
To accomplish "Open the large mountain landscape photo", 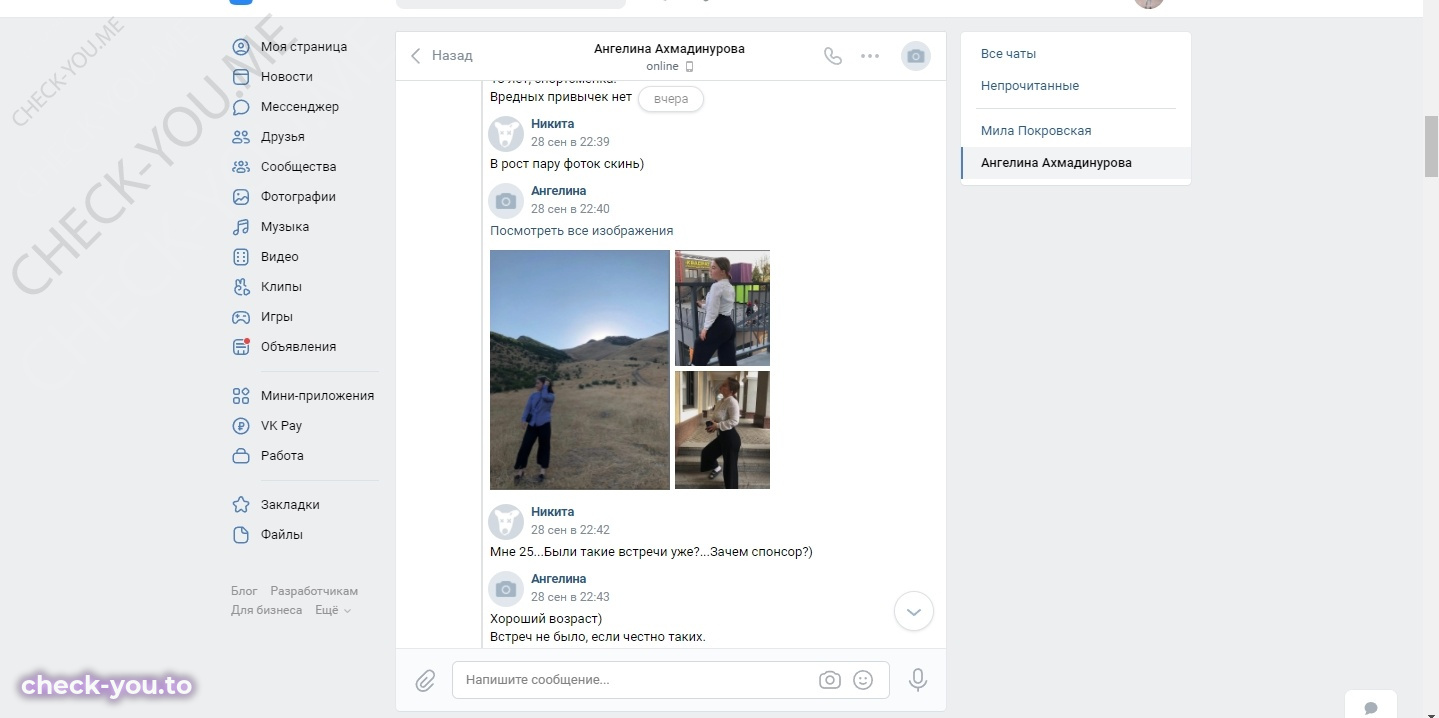I will (x=580, y=370).
